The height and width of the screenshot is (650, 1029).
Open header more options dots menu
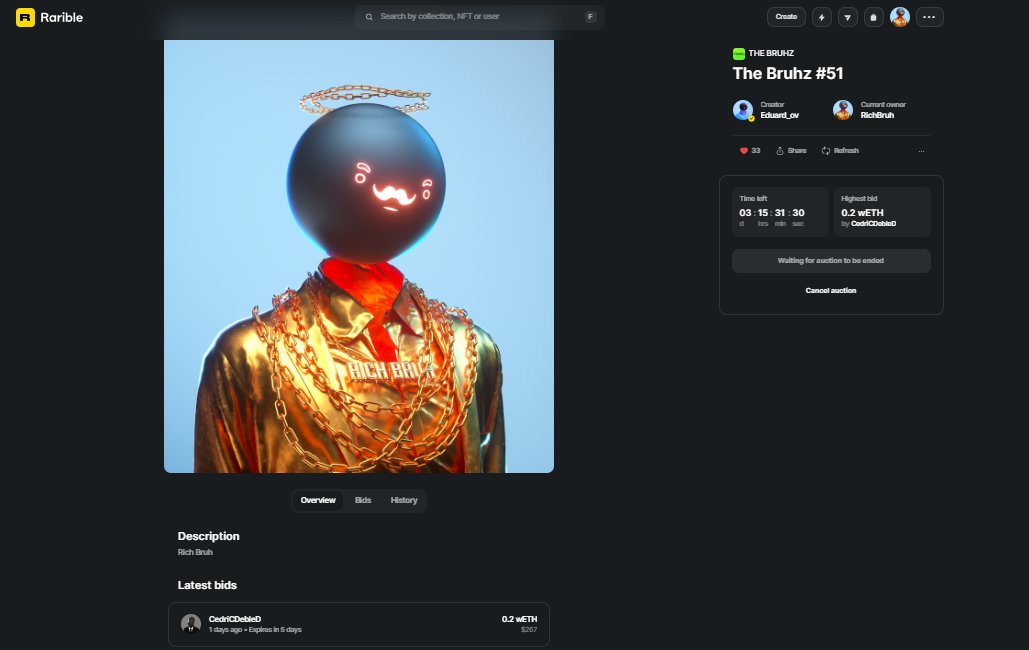tap(929, 17)
